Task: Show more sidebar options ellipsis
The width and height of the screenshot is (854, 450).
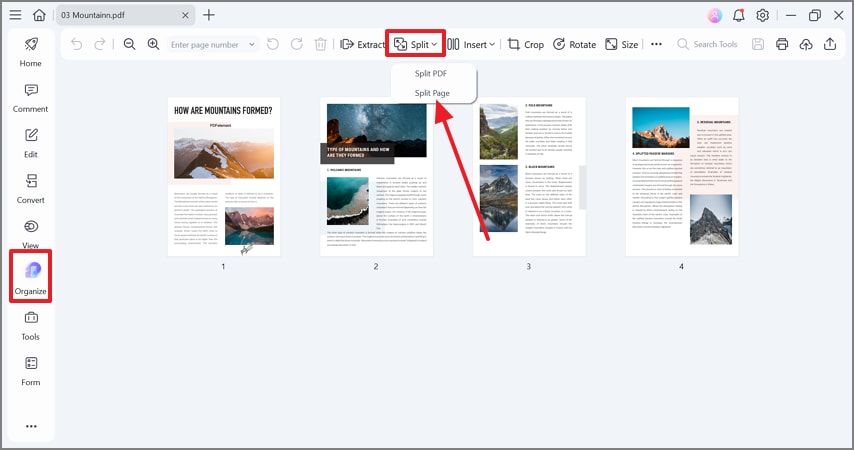Action: coord(31,426)
